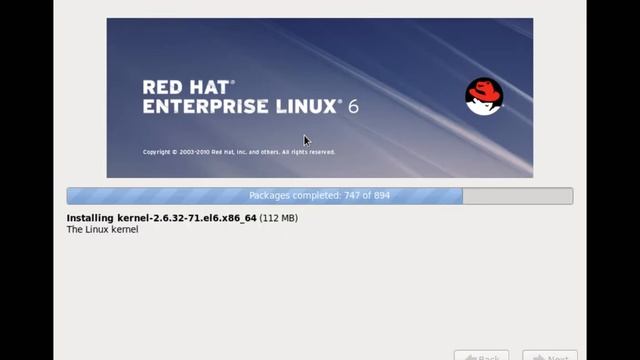640x360 pixels.
Task: Click 'The Linux kernel' description text
Action: click(x=102, y=229)
